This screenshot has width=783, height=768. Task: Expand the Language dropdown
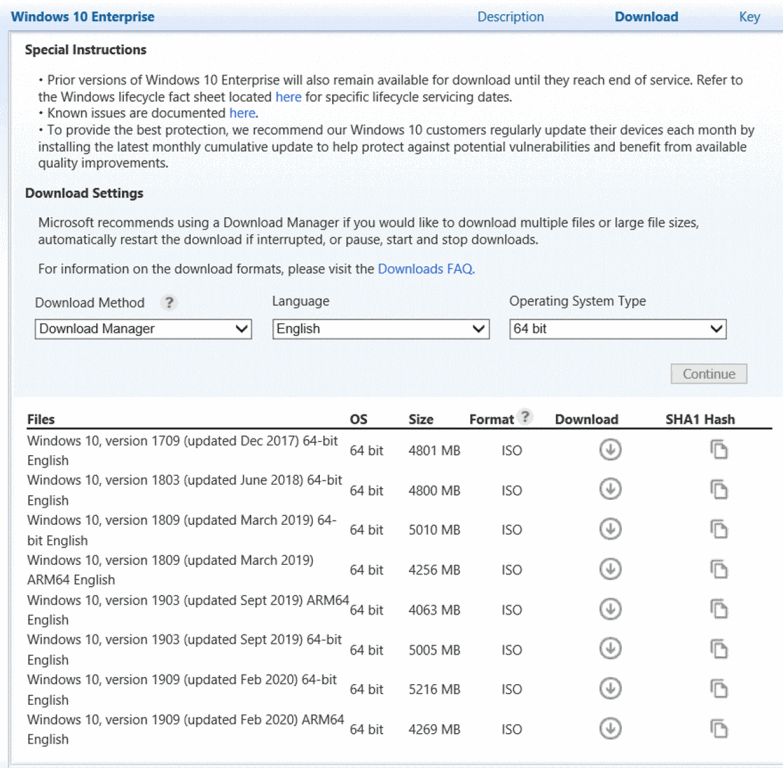(381, 329)
